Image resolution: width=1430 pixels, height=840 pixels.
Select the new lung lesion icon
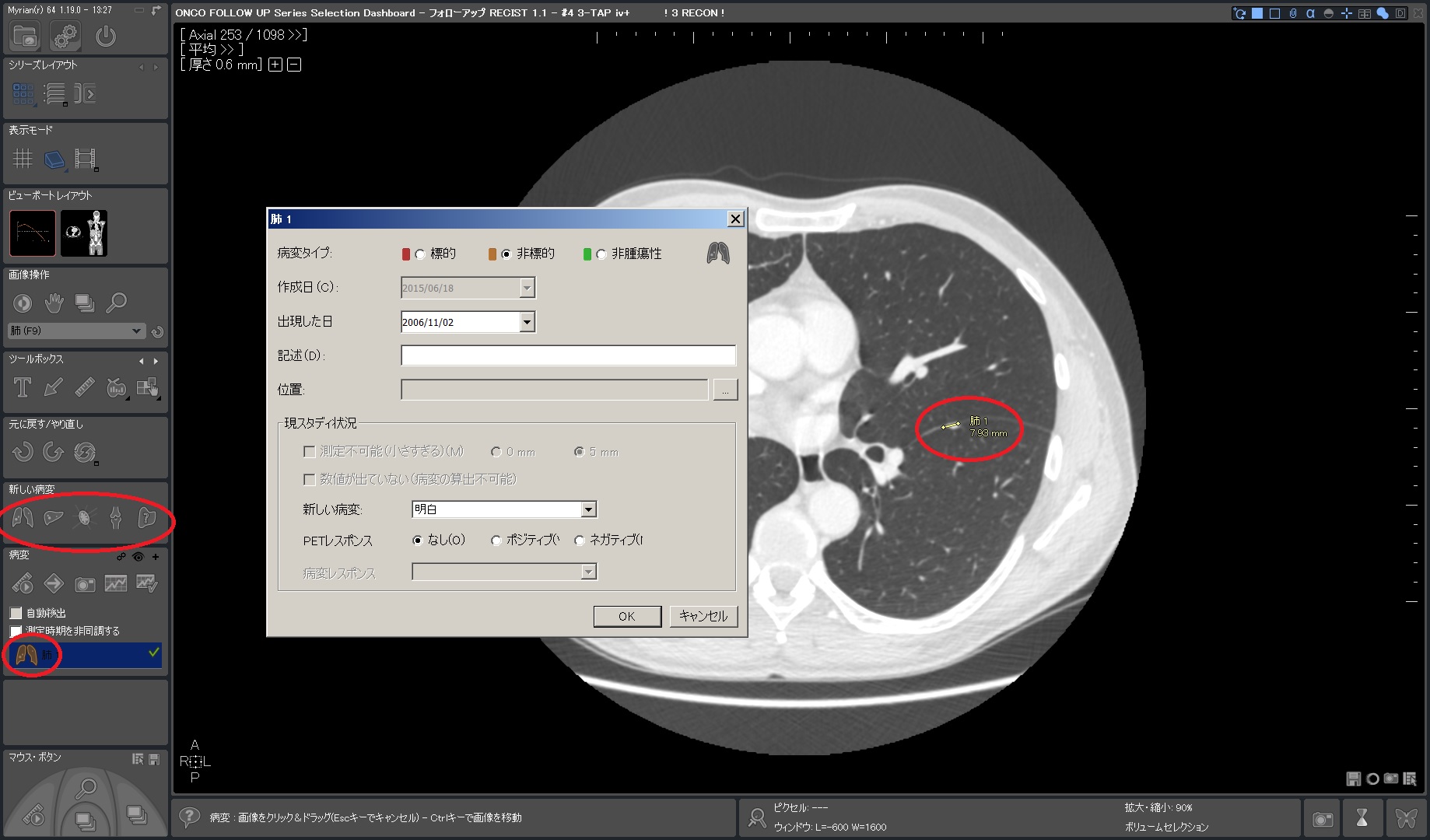[23, 517]
